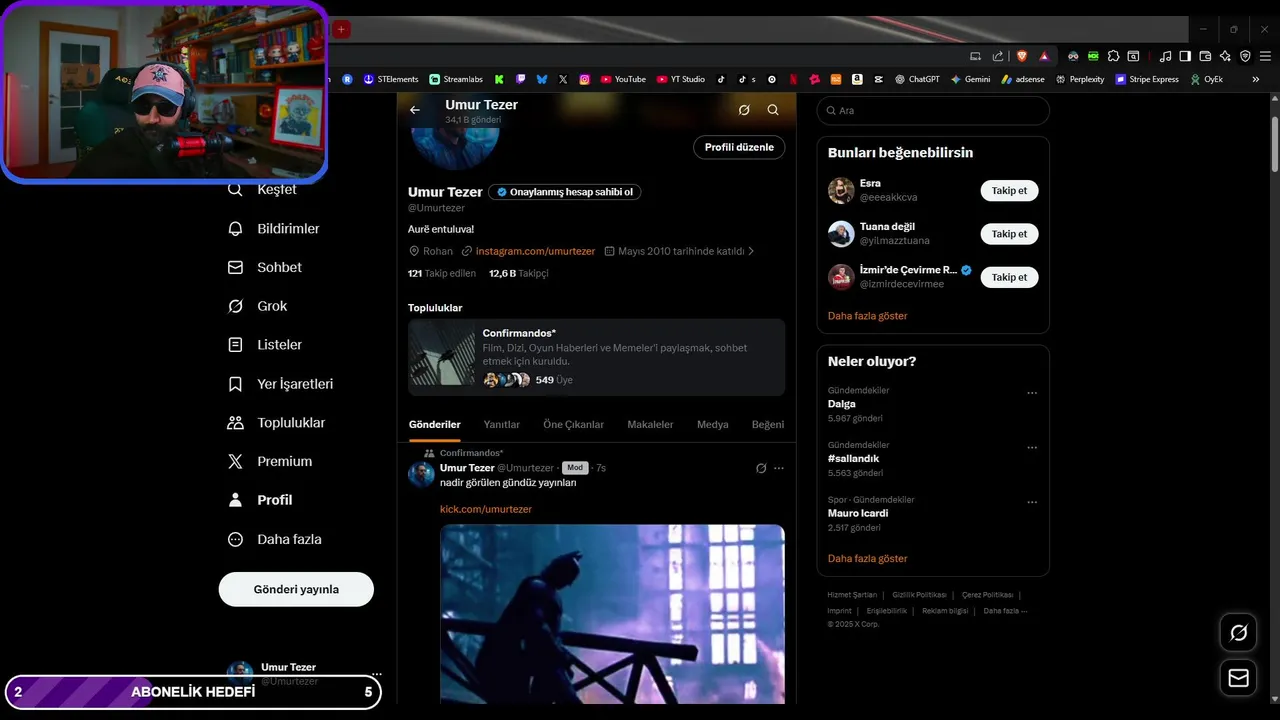Image resolution: width=1280 pixels, height=720 pixels.
Task: Switch to the Medya tab
Action: (x=713, y=424)
